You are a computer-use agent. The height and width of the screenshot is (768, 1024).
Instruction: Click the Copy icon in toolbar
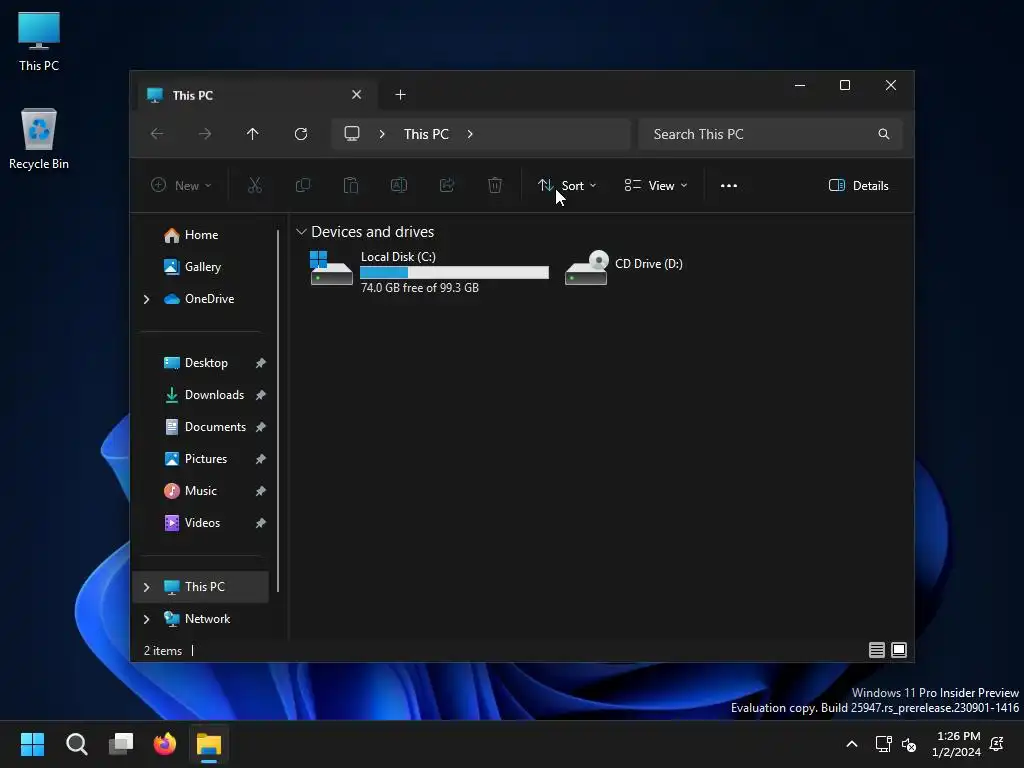(x=303, y=185)
